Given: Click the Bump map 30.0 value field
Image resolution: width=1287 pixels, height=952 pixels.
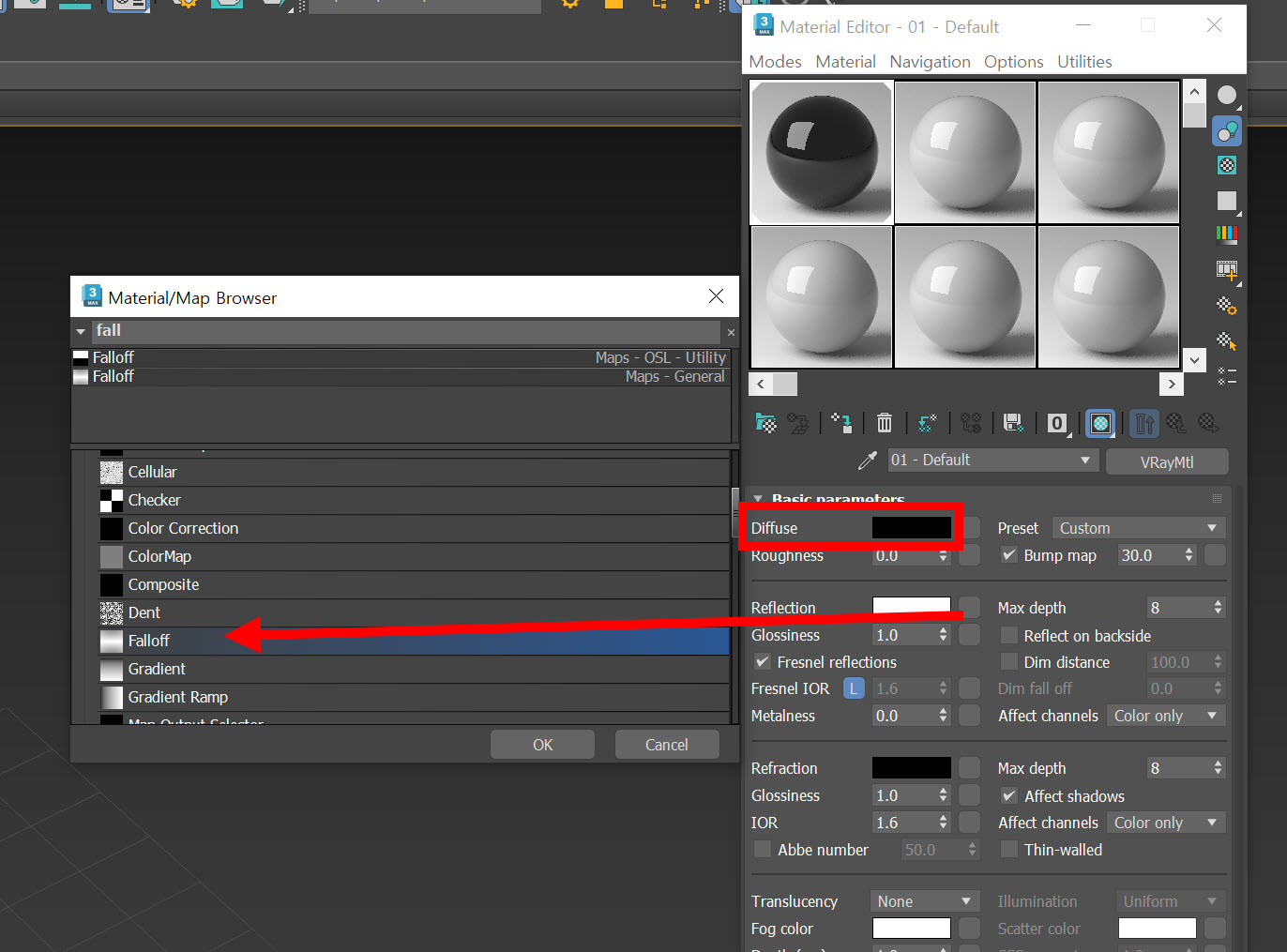Looking at the screenshot, I should point(1148,555).
